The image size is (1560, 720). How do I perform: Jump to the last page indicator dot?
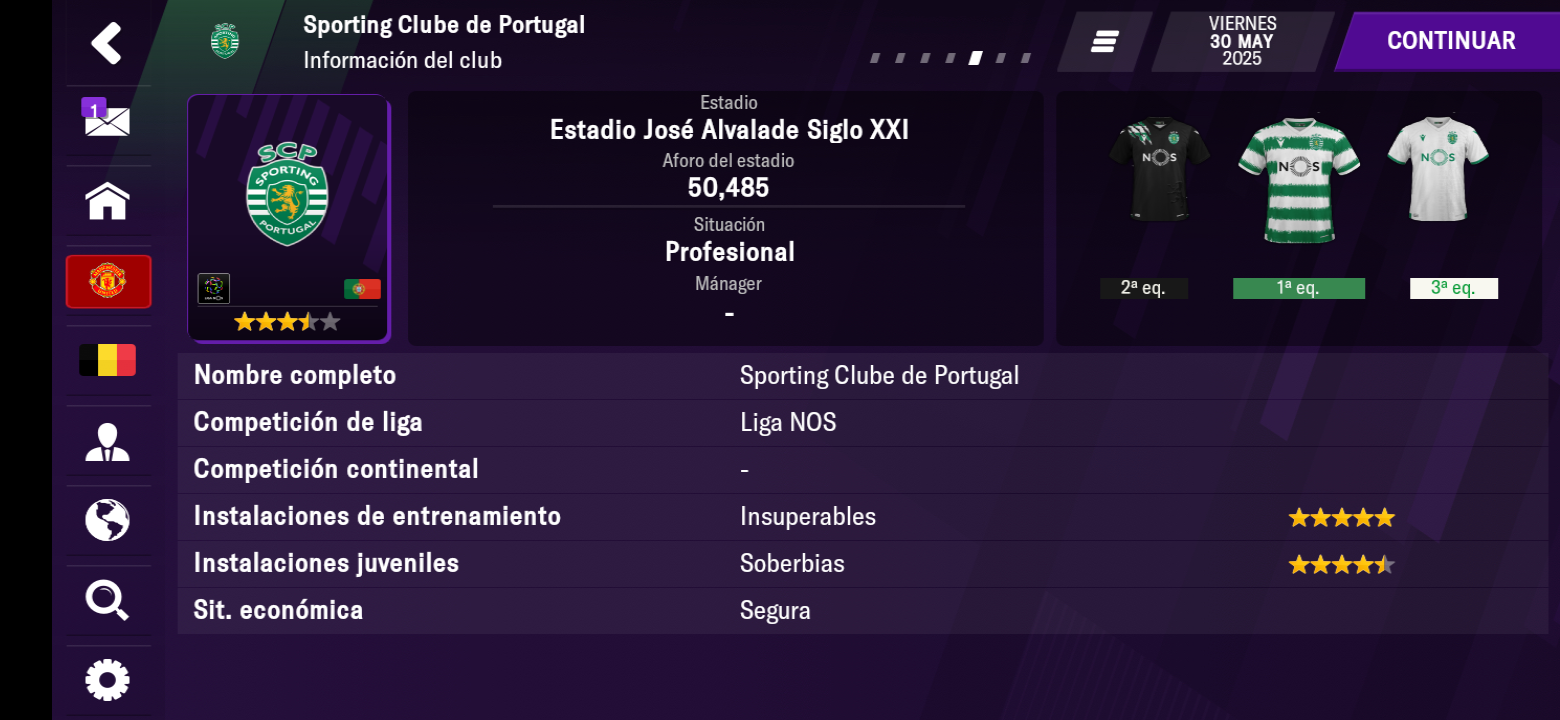tap(1026, 58)
